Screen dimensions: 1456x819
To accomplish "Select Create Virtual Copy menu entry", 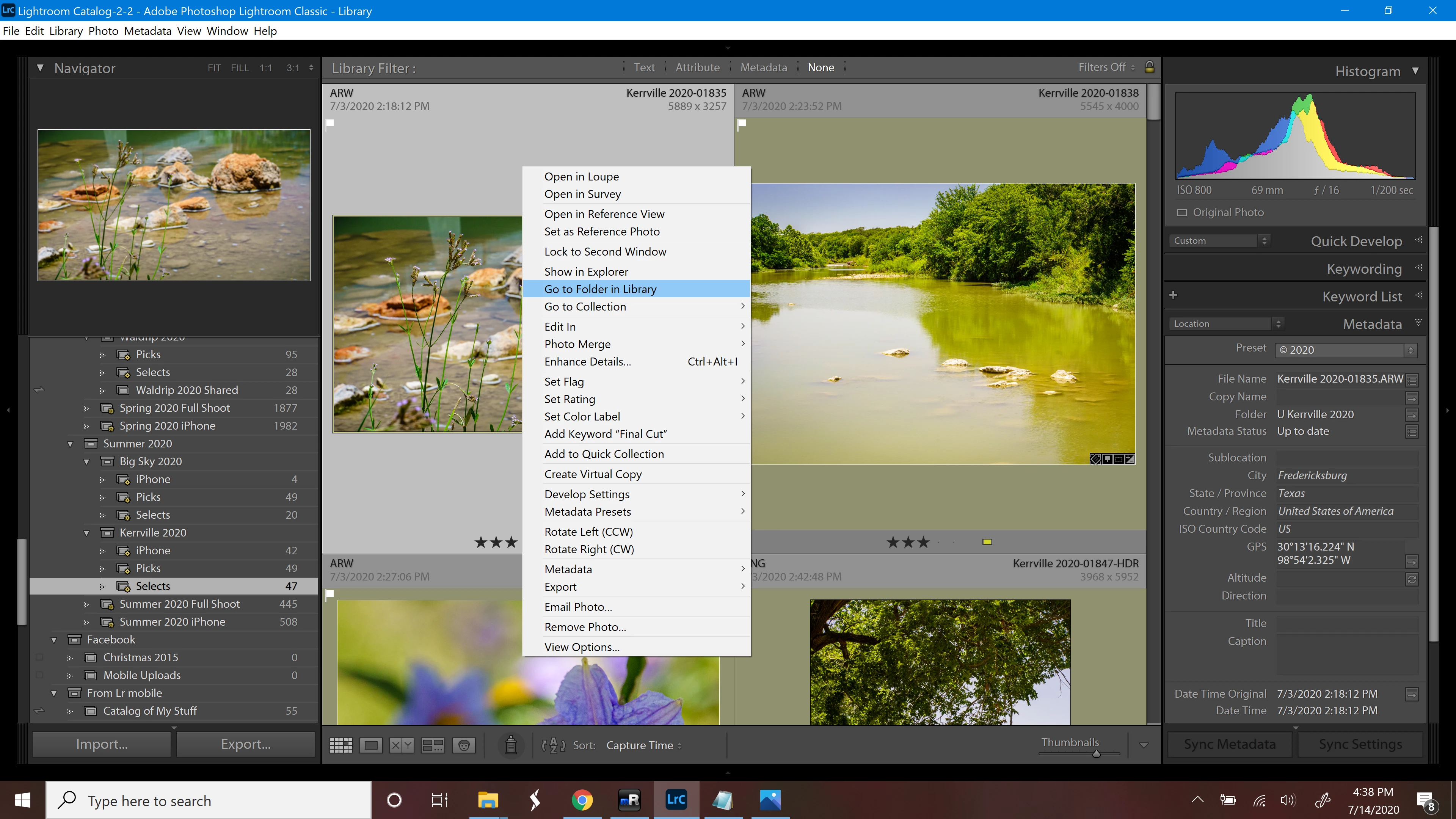I will [592, 474].
